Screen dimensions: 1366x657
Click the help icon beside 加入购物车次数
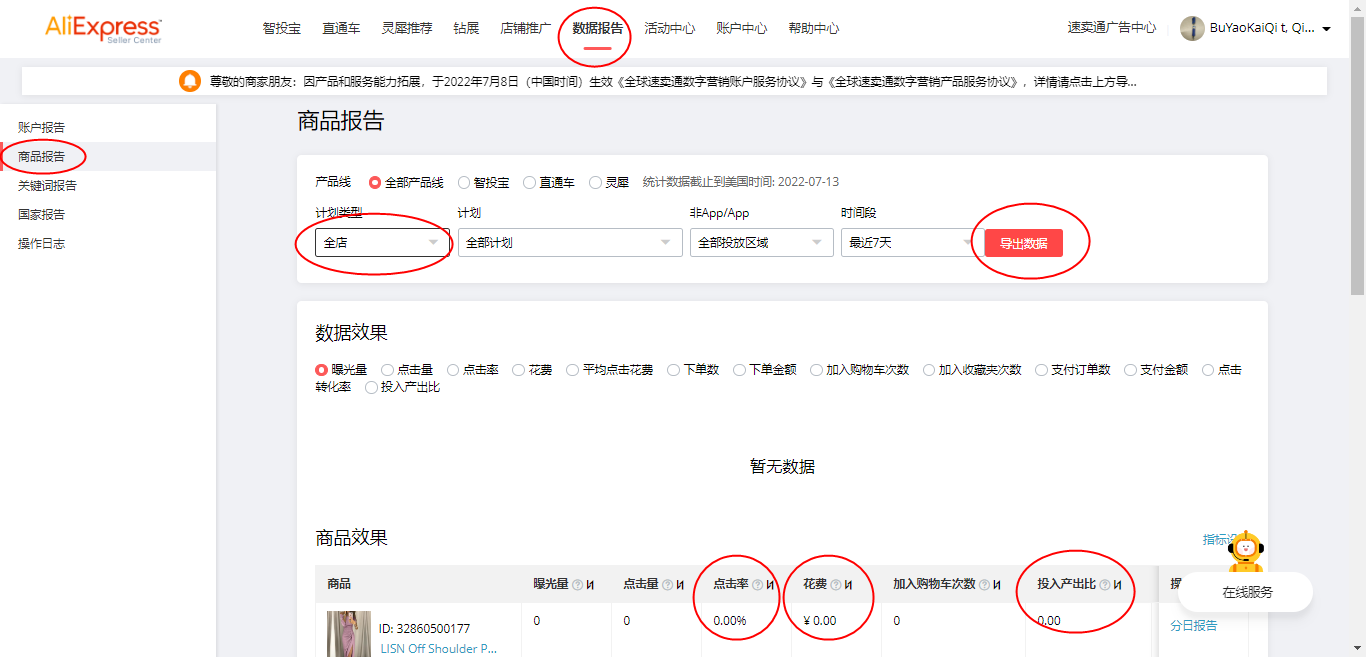point(985,585)
